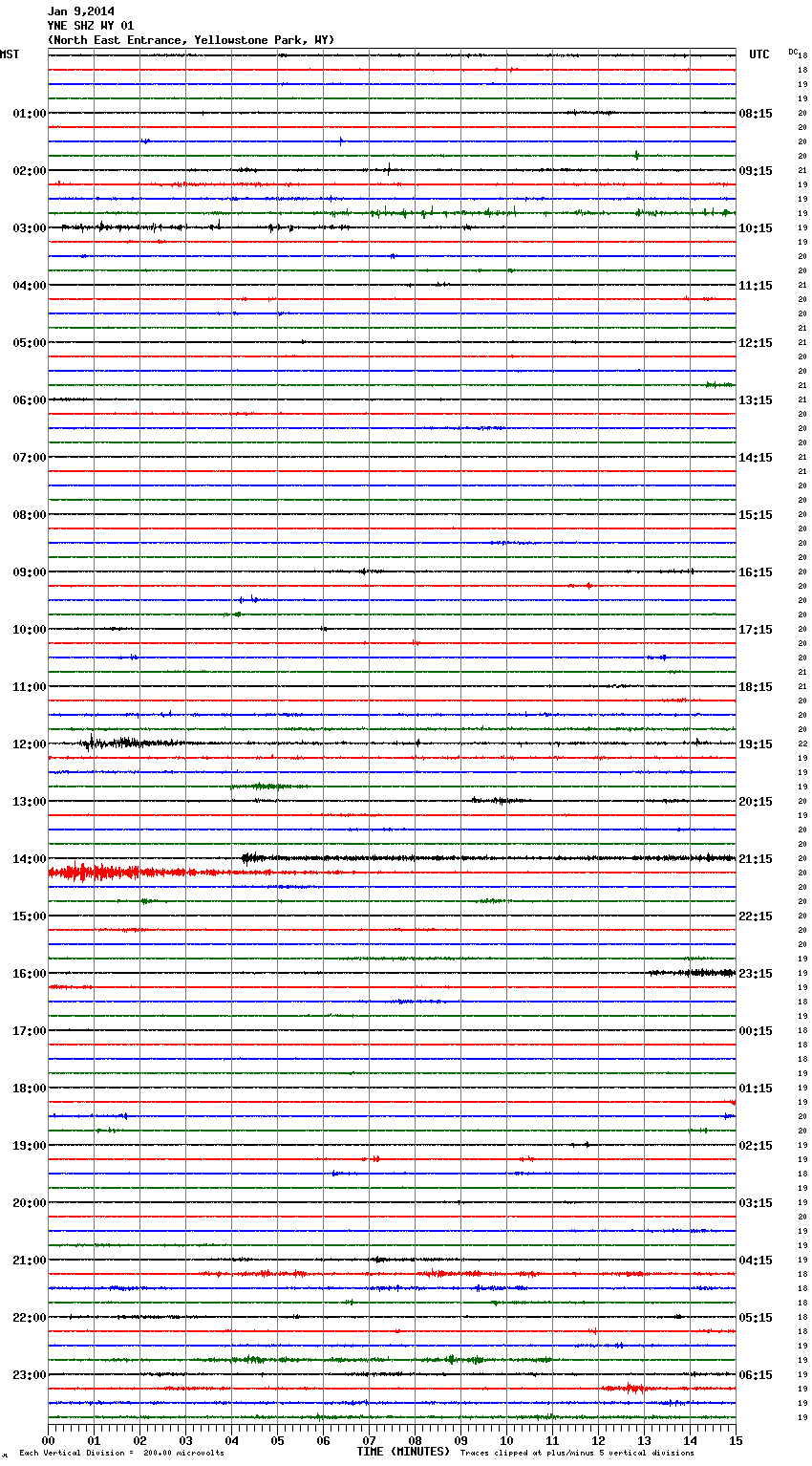The width and height of the screenshot is (812, 1466).
Task: Click the 11:15 UTC time label
Action: click(x=756, y=286)
